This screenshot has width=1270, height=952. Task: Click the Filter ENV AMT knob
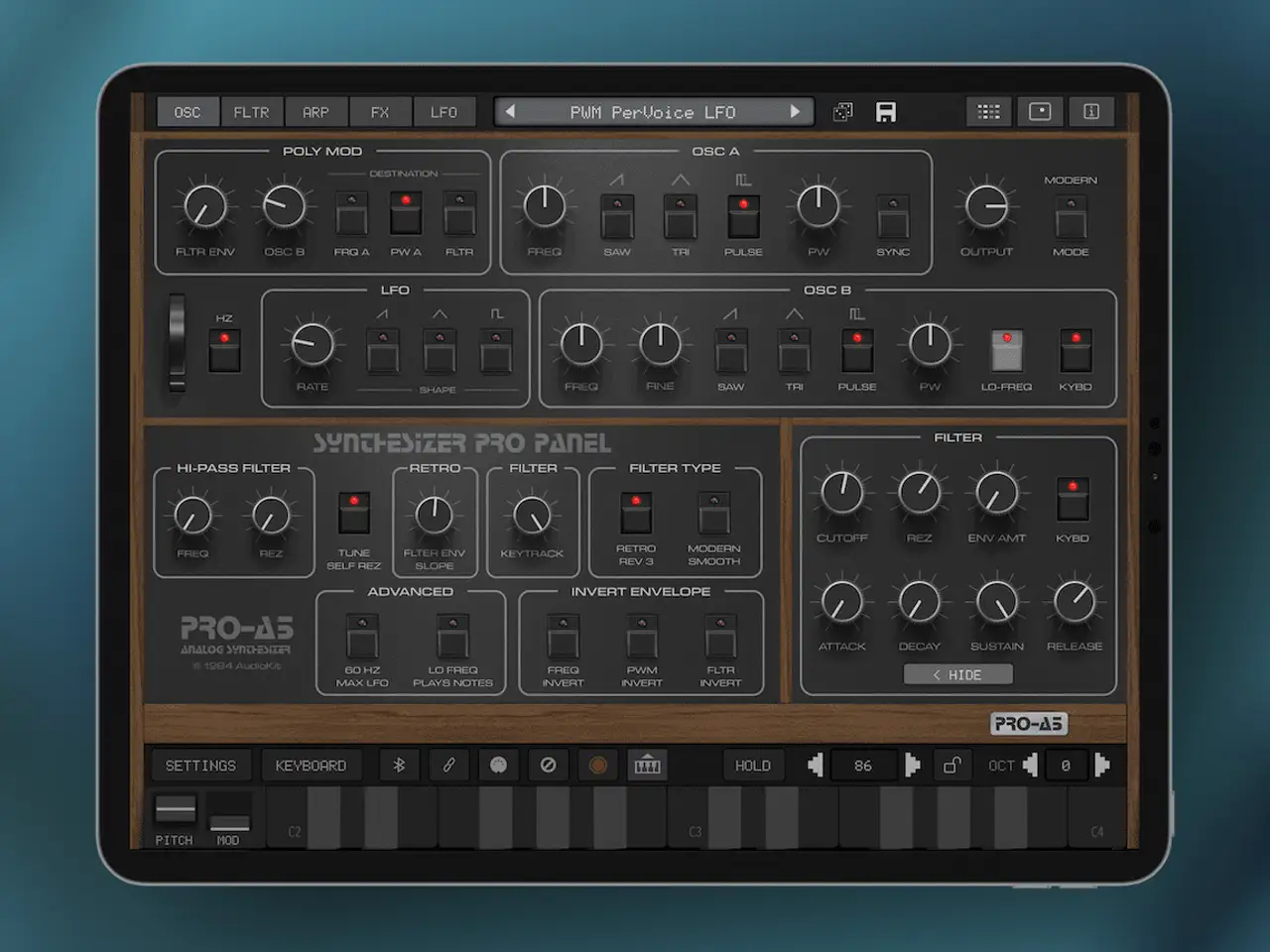996,492
